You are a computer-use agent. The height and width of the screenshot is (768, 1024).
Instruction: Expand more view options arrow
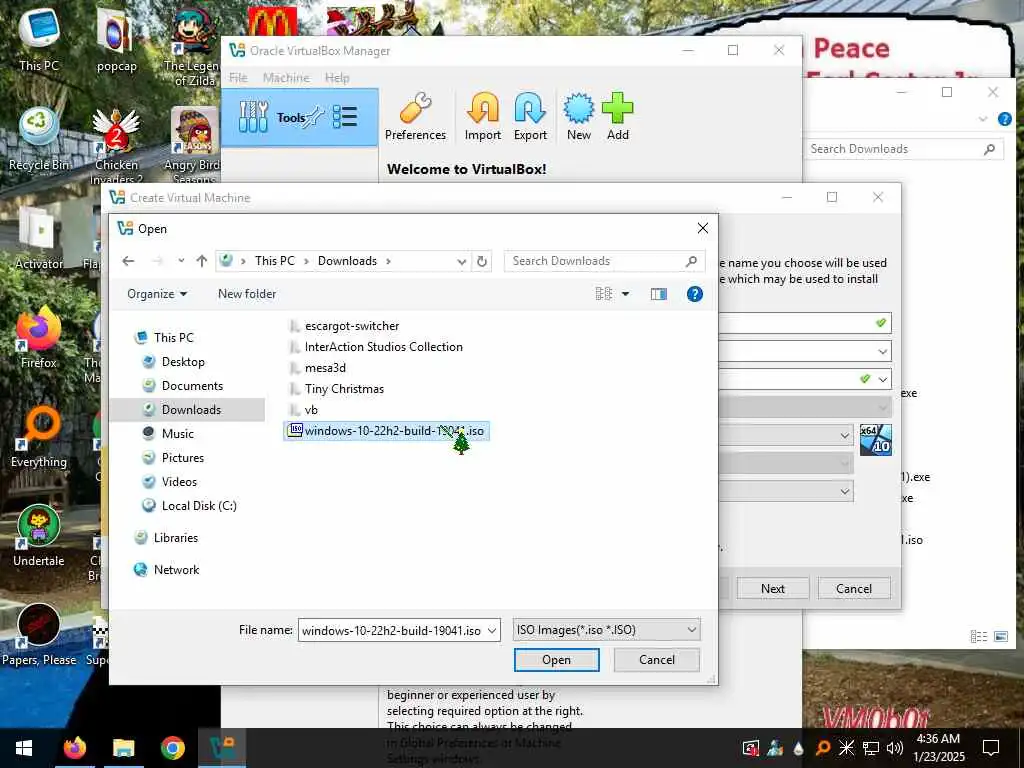pos(625,294)
